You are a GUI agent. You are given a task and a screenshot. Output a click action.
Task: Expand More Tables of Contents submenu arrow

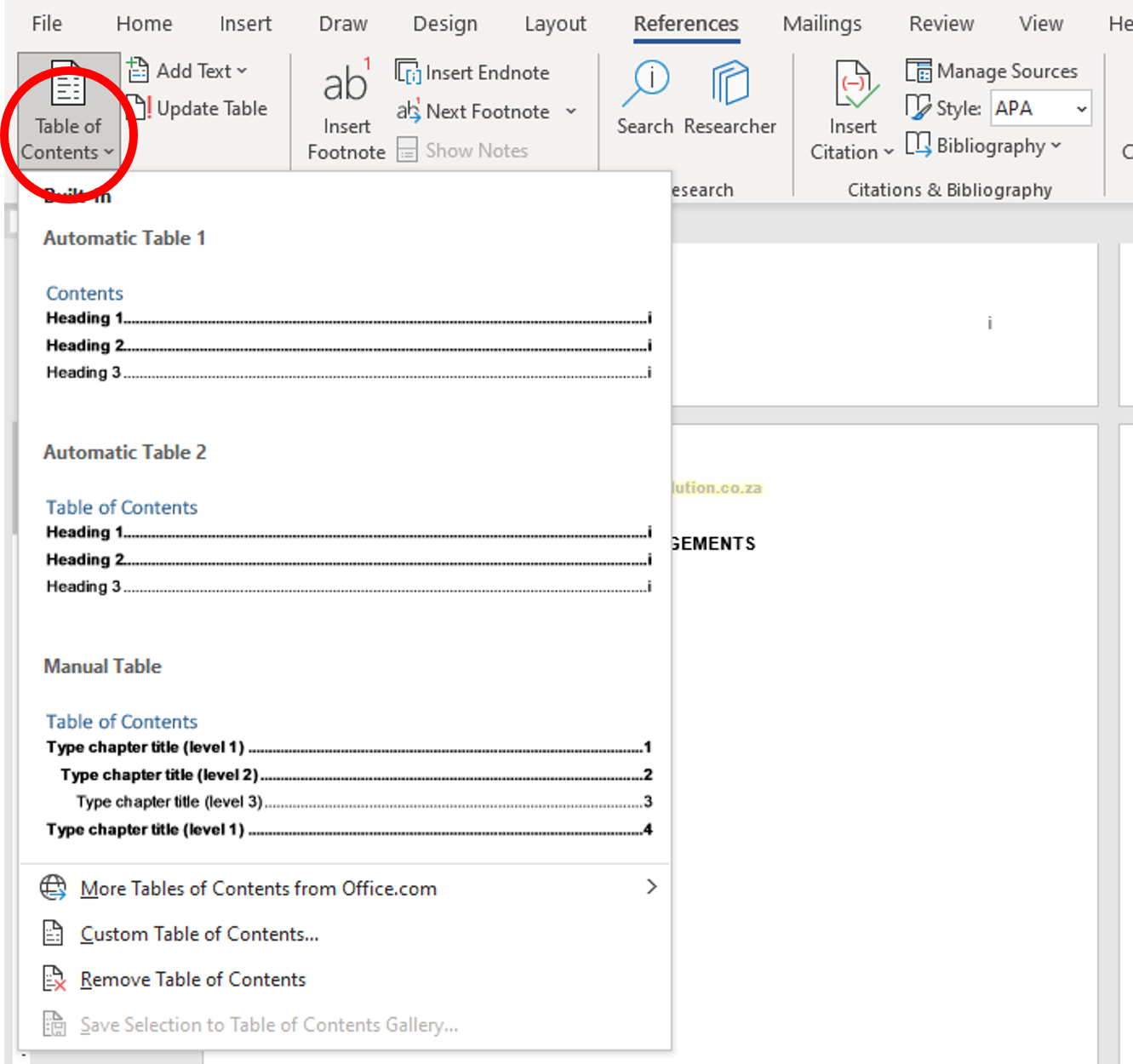click(x=651, y=887)
